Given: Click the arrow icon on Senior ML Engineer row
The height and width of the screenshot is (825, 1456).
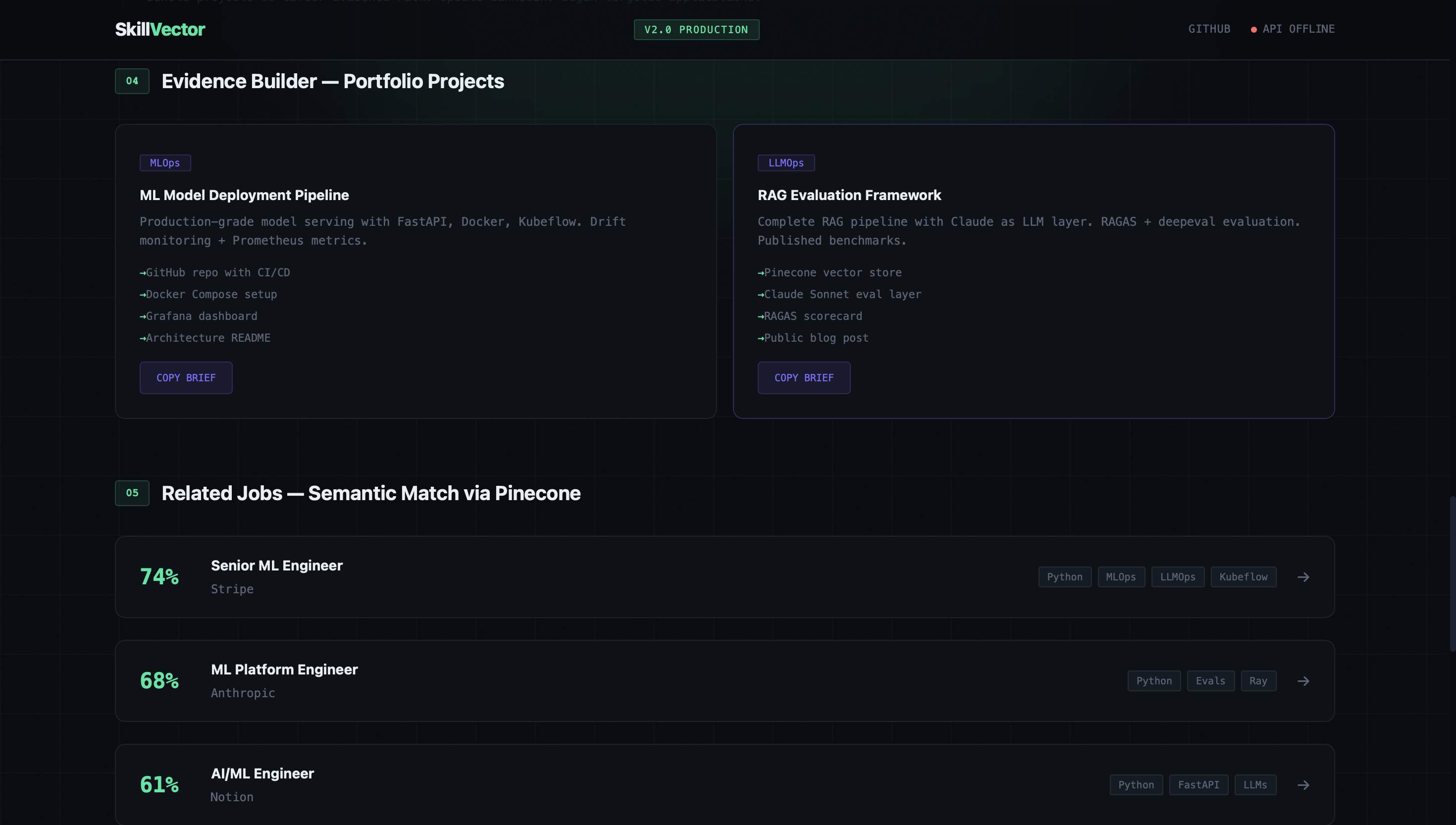Looking at the screenshot, I should 1303,577.
